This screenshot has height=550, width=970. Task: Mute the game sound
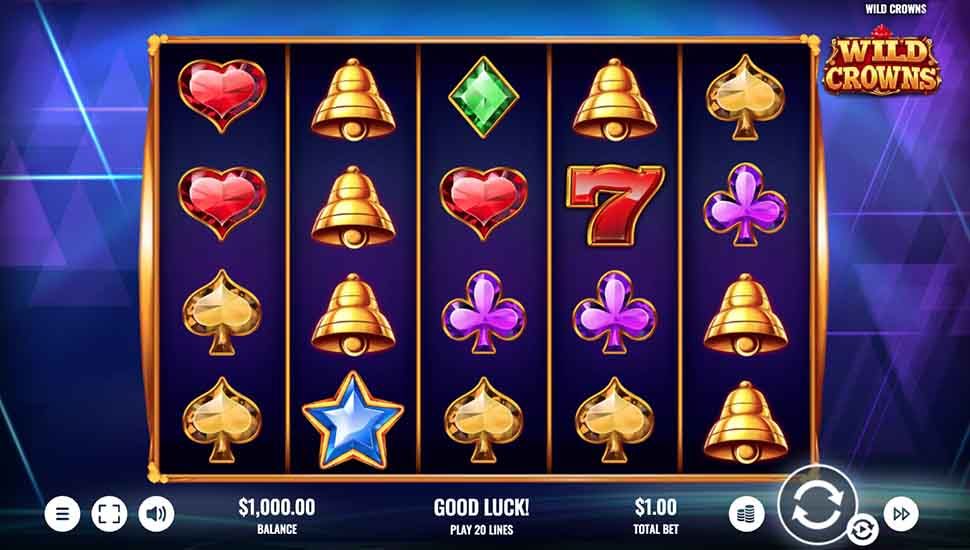point(156,513)
